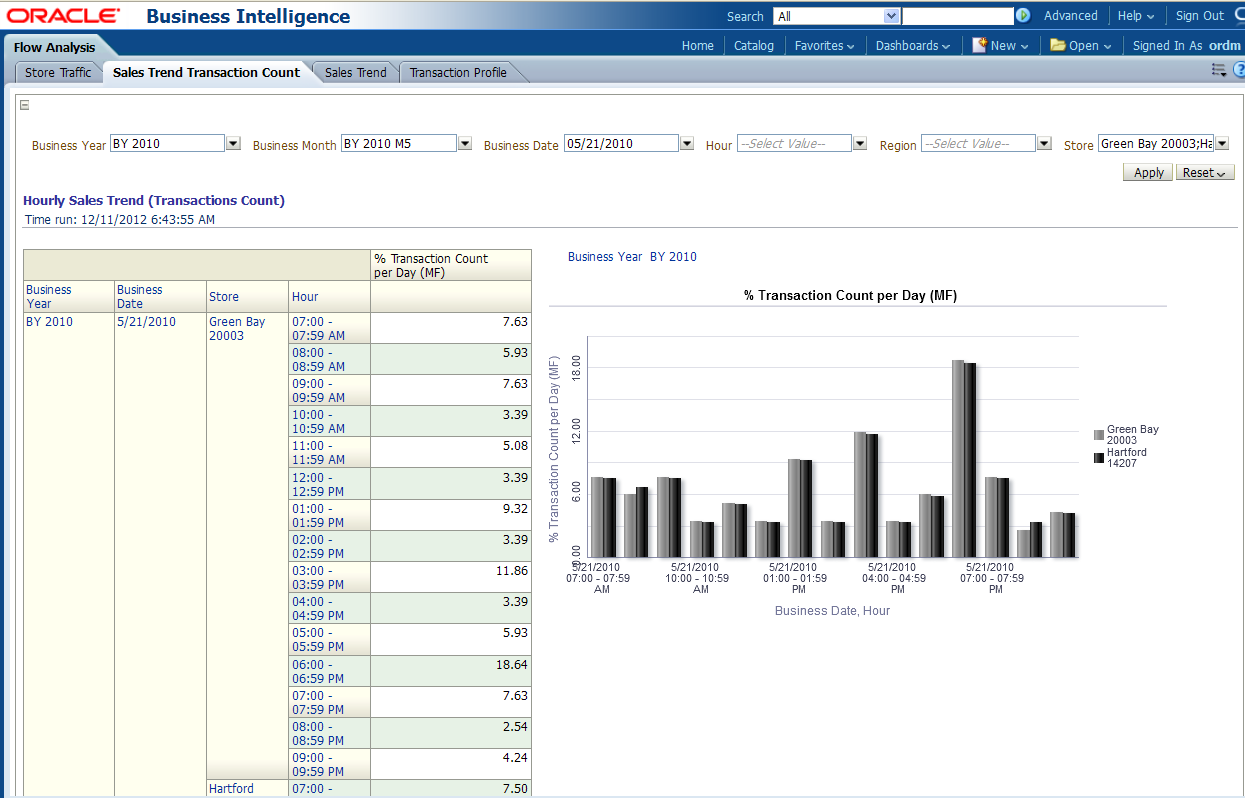
Task: Click the green search go arrow
Action: pos(1023,16)
